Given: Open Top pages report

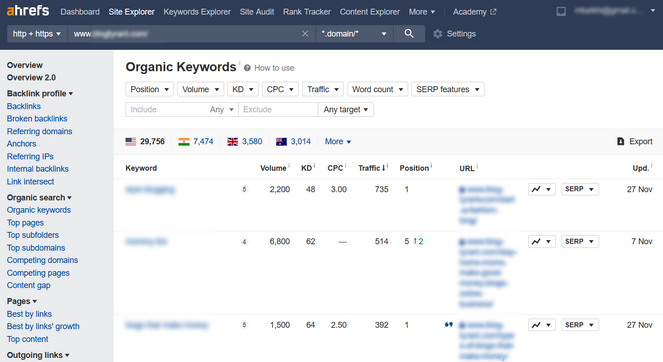Looking at the screenshot, I should [x=25, y=223].
